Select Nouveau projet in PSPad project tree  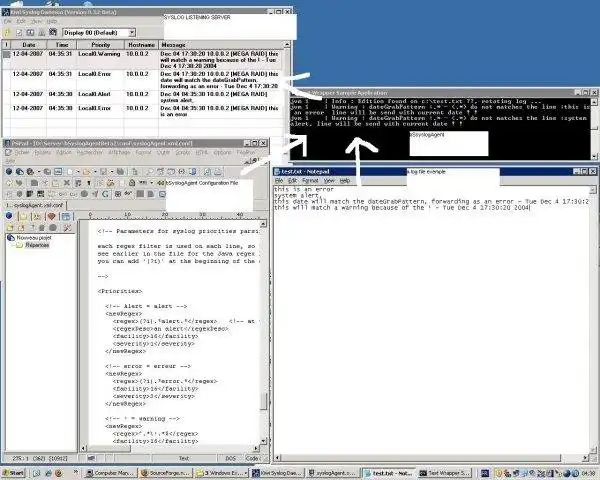coord(34,238)
